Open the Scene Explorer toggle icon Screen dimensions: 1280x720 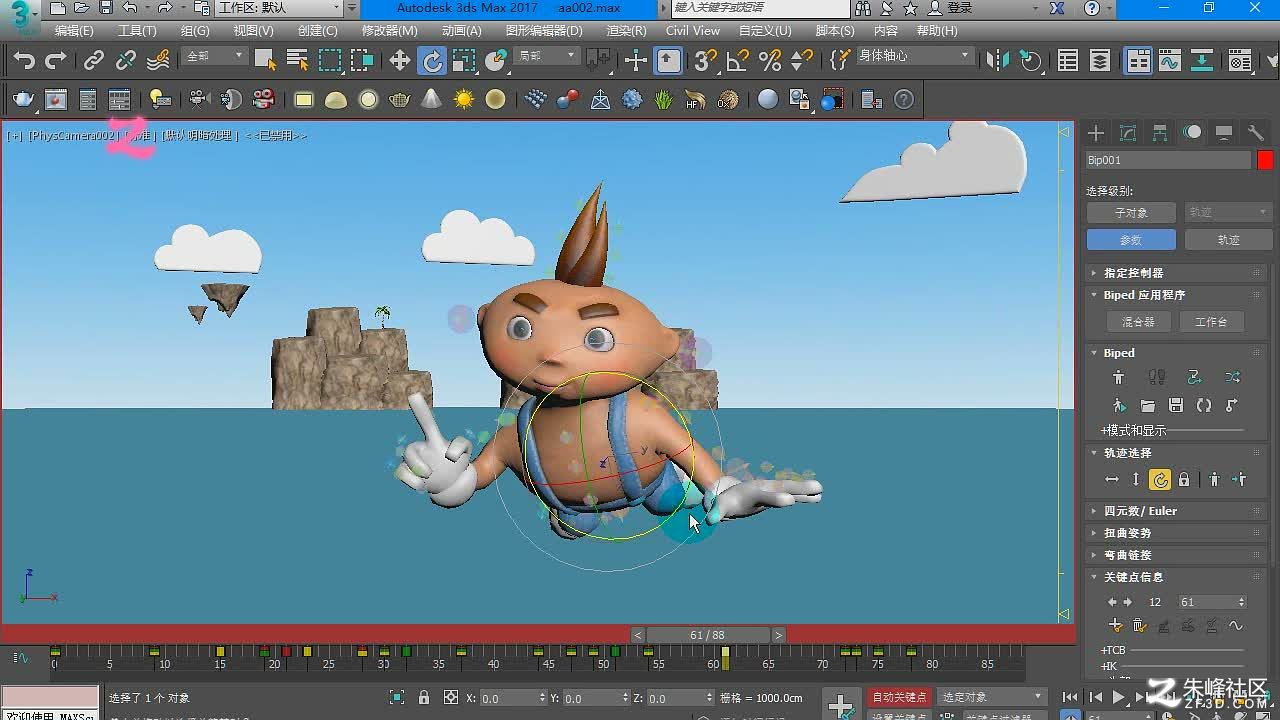tap(1068, 61)
